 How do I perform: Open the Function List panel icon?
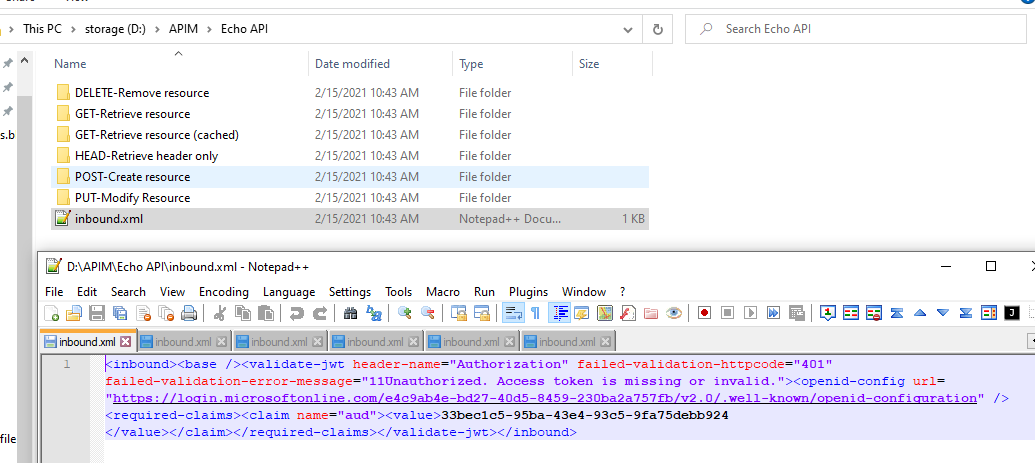click(628, 313)
